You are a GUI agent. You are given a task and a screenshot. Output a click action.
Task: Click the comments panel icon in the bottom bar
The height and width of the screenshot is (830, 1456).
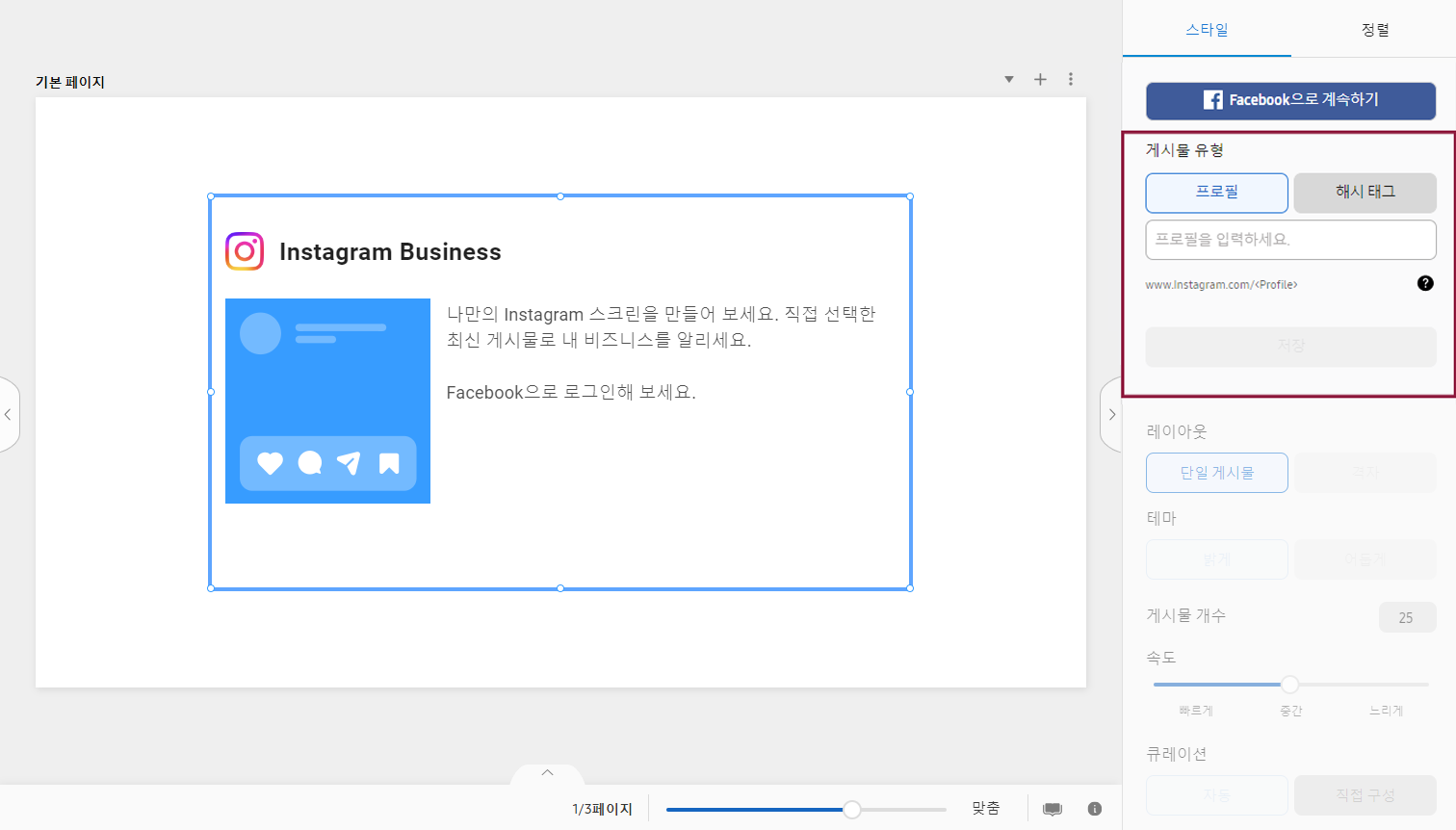[x=1053, y=809]
